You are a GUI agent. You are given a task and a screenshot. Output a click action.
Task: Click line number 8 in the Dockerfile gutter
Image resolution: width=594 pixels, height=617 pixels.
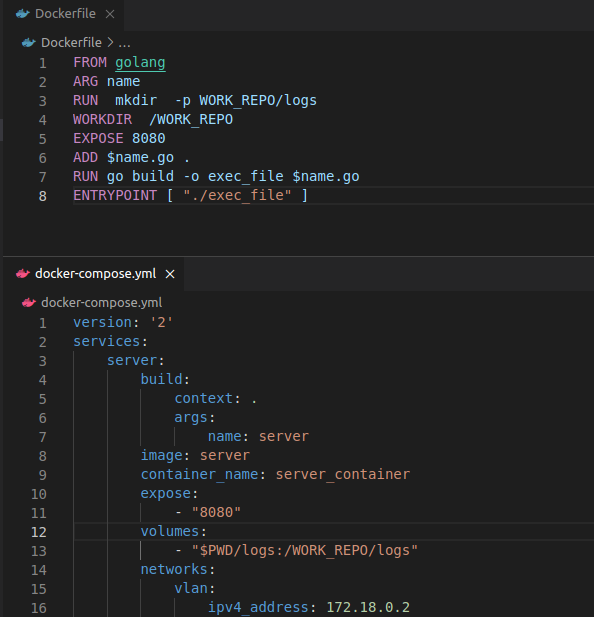(42, 196)
